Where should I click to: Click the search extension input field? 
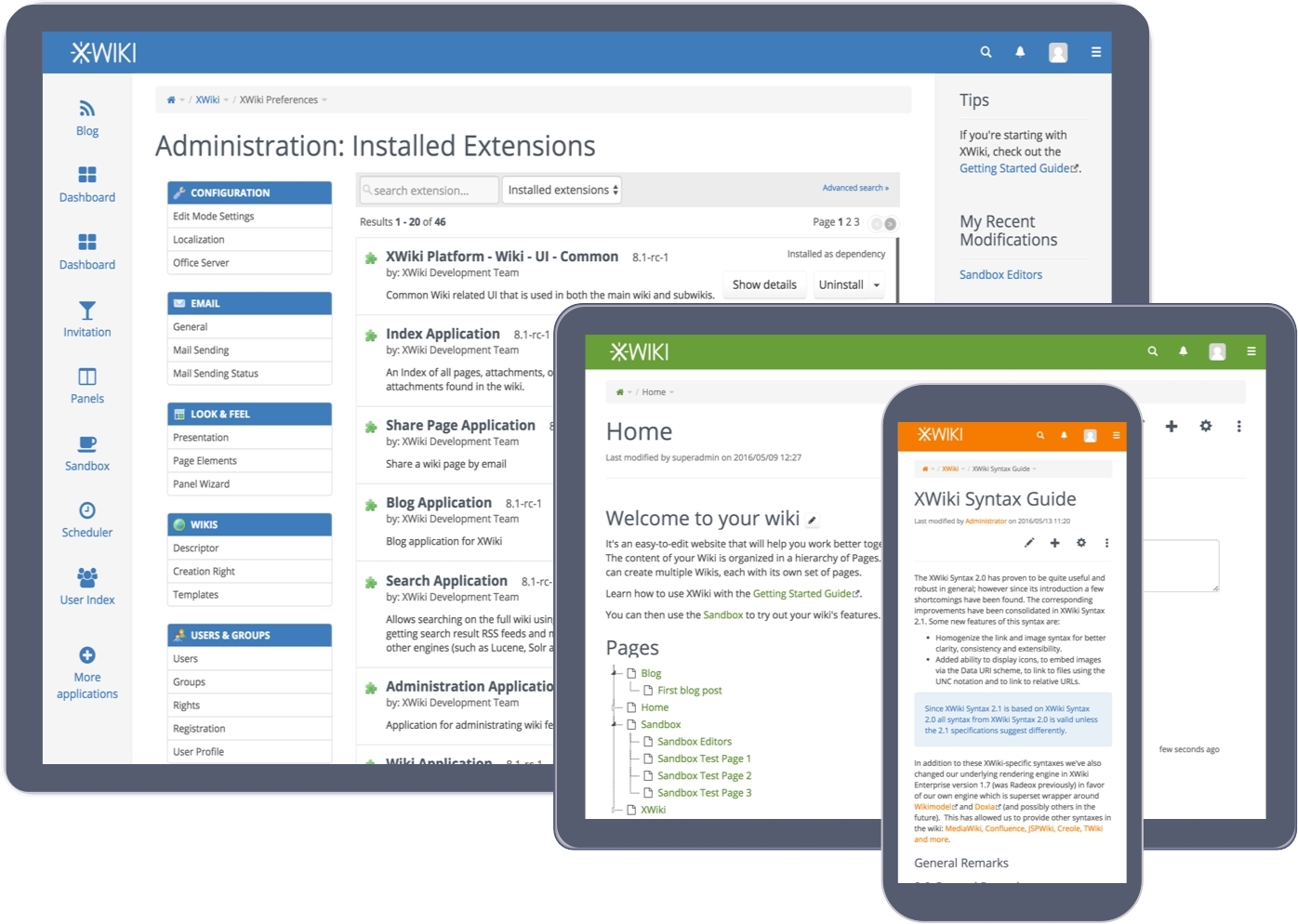point(430,191)
